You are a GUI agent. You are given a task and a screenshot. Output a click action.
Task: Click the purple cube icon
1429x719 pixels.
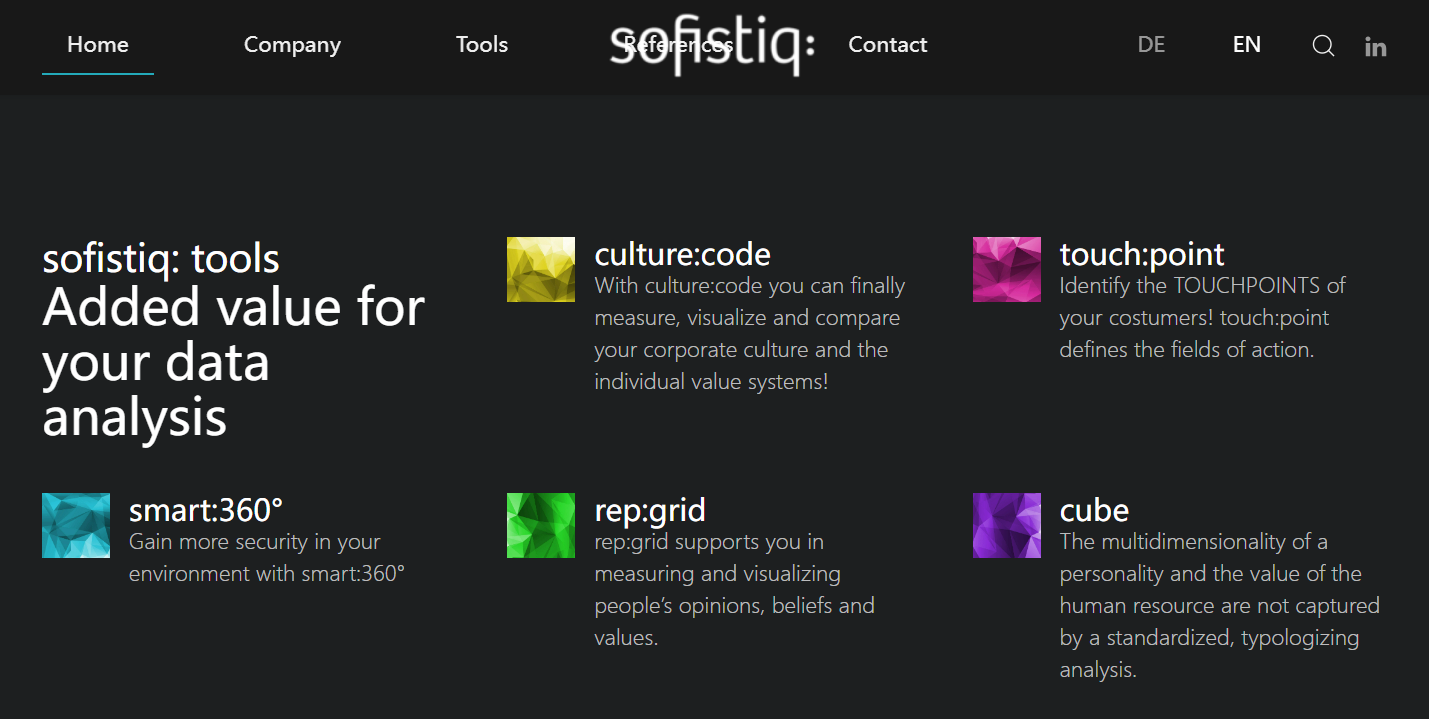click(x=1007, y=525)
